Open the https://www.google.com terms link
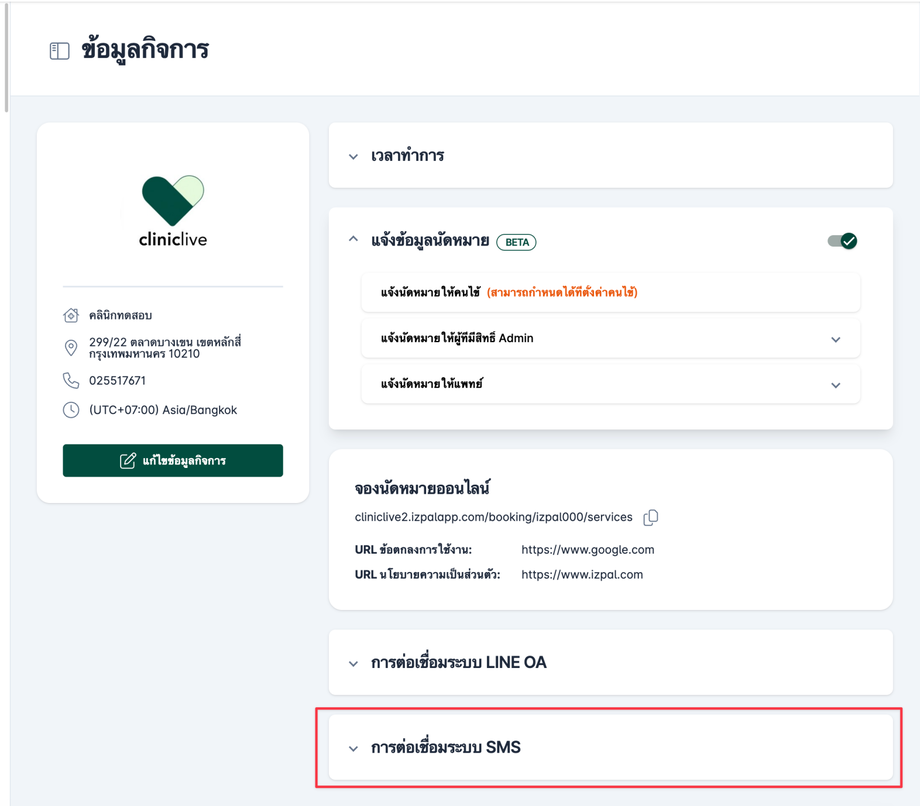 [588, 550]
